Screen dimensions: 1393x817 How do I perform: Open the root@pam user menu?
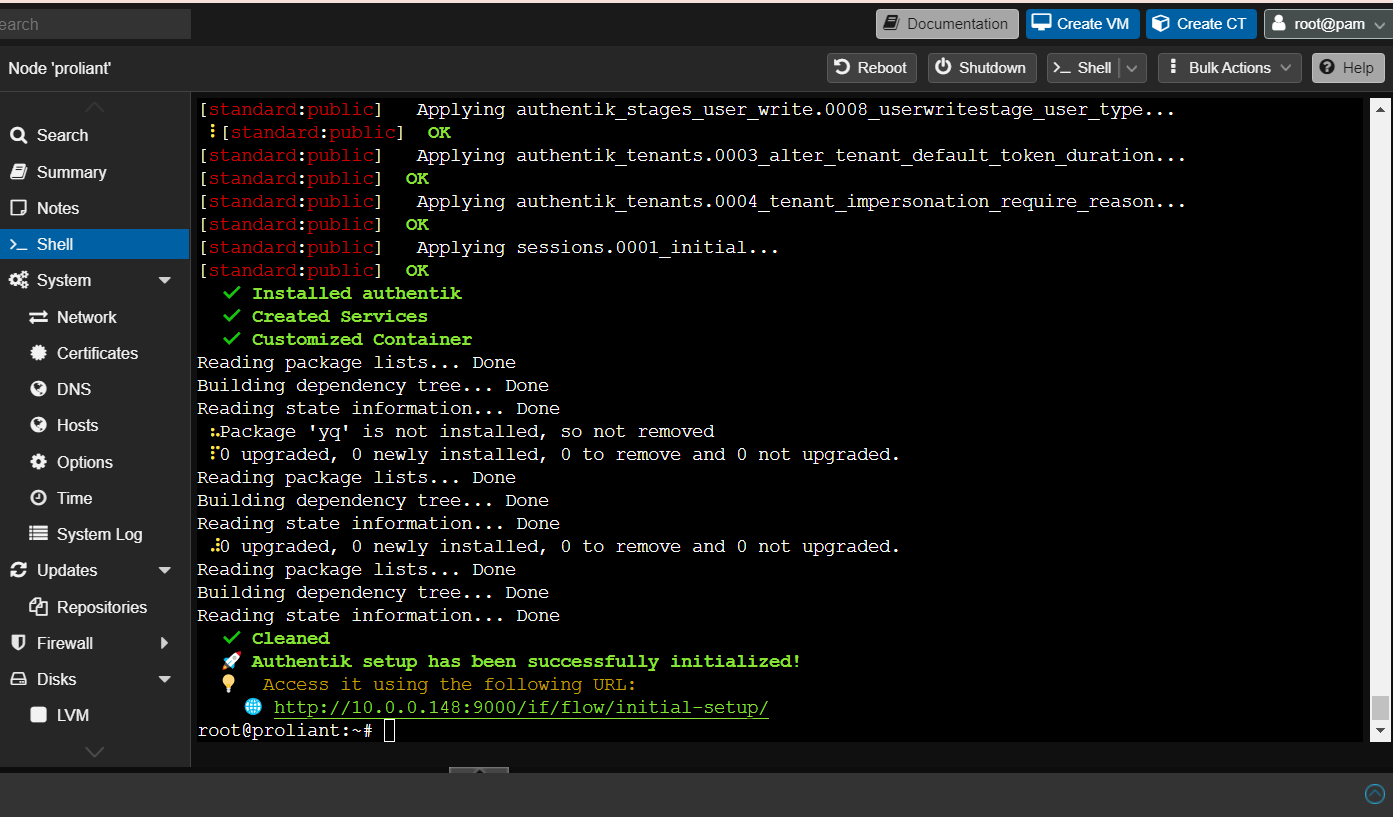1328,24
